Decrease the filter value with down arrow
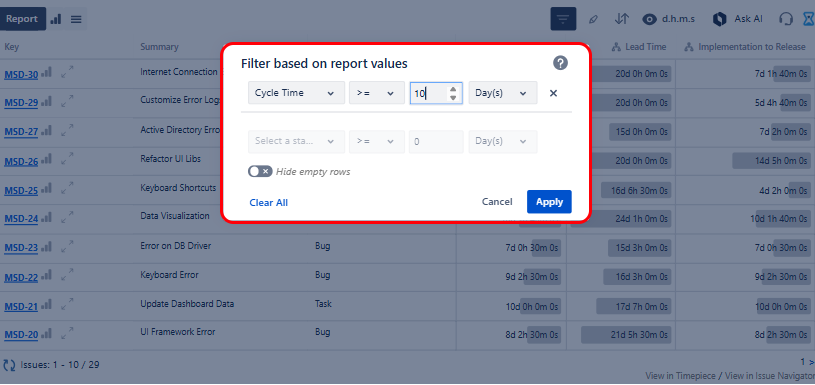This screenshot has width=815, height=385. [x=453, y=98]
